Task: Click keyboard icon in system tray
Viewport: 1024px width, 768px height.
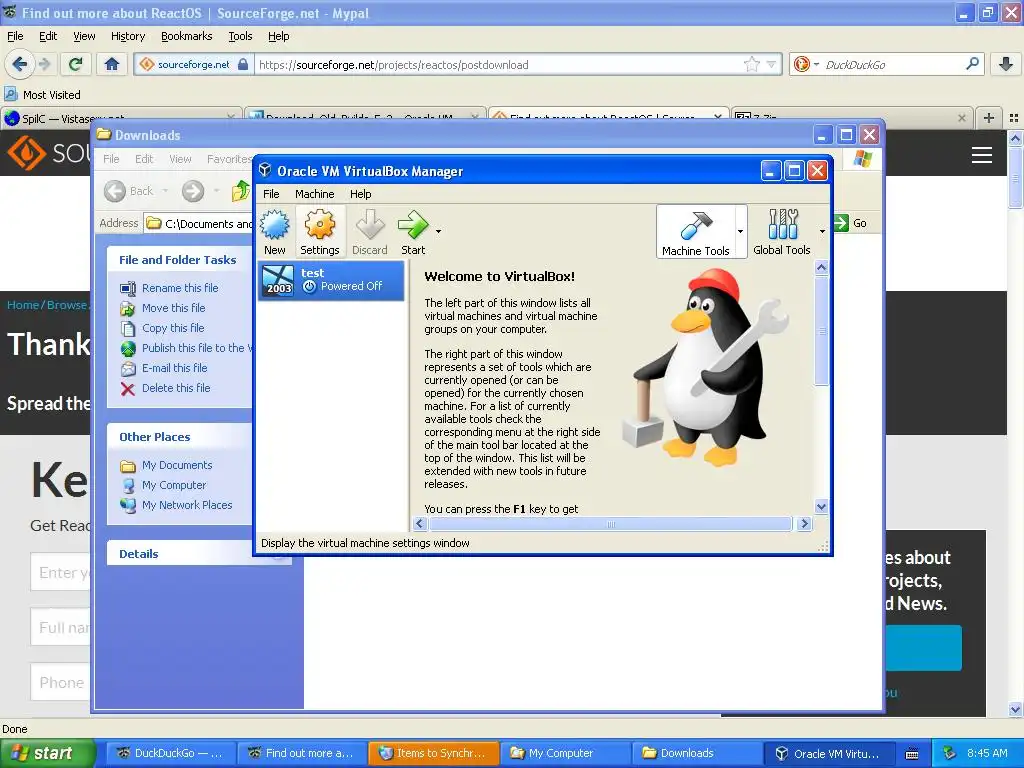Action: 912,754
